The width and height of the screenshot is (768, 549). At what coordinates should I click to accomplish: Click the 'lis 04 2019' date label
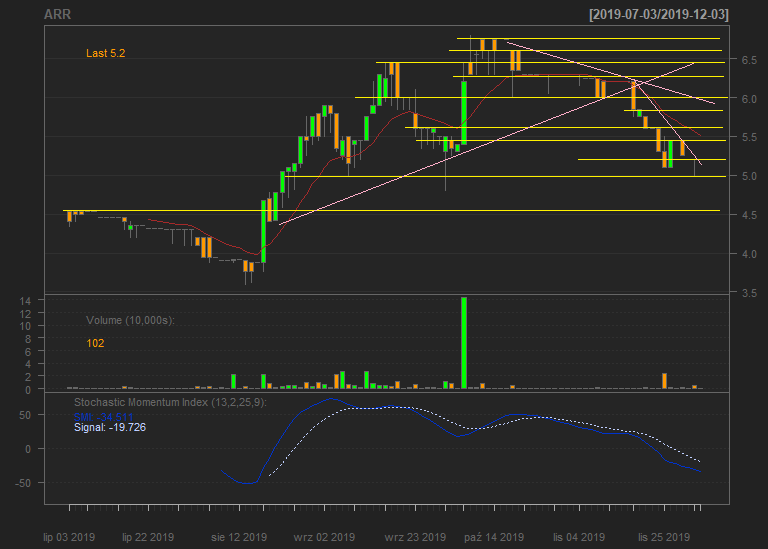(579, 537)
